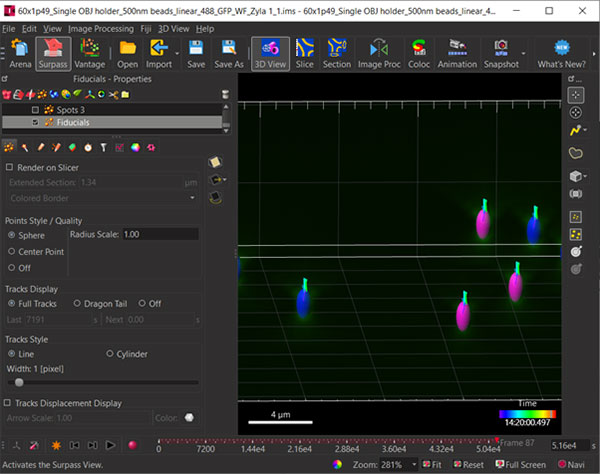
Task: Switch to Section view
Action: (337, 54)
